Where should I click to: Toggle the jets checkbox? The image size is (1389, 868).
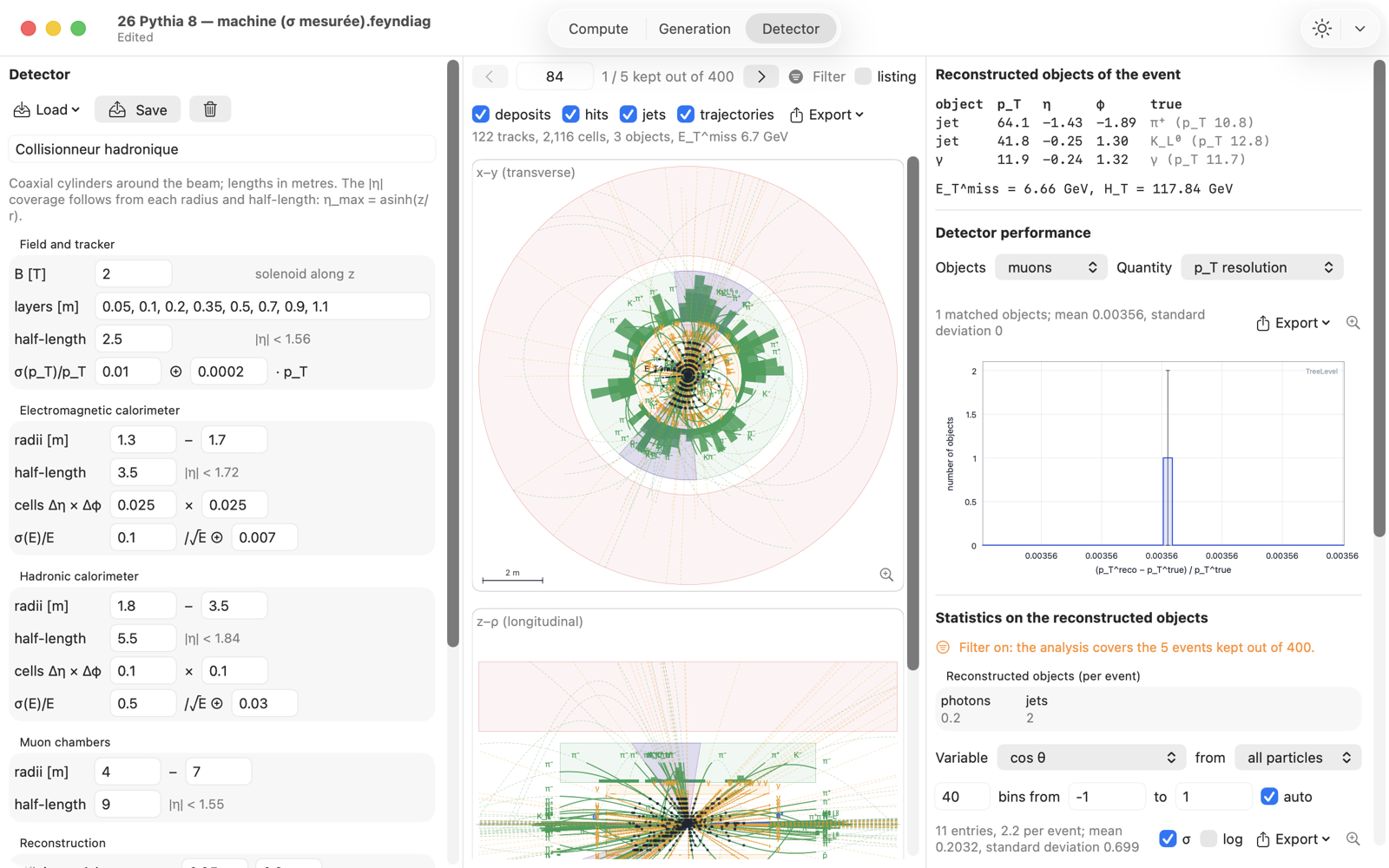coord(629,115)
